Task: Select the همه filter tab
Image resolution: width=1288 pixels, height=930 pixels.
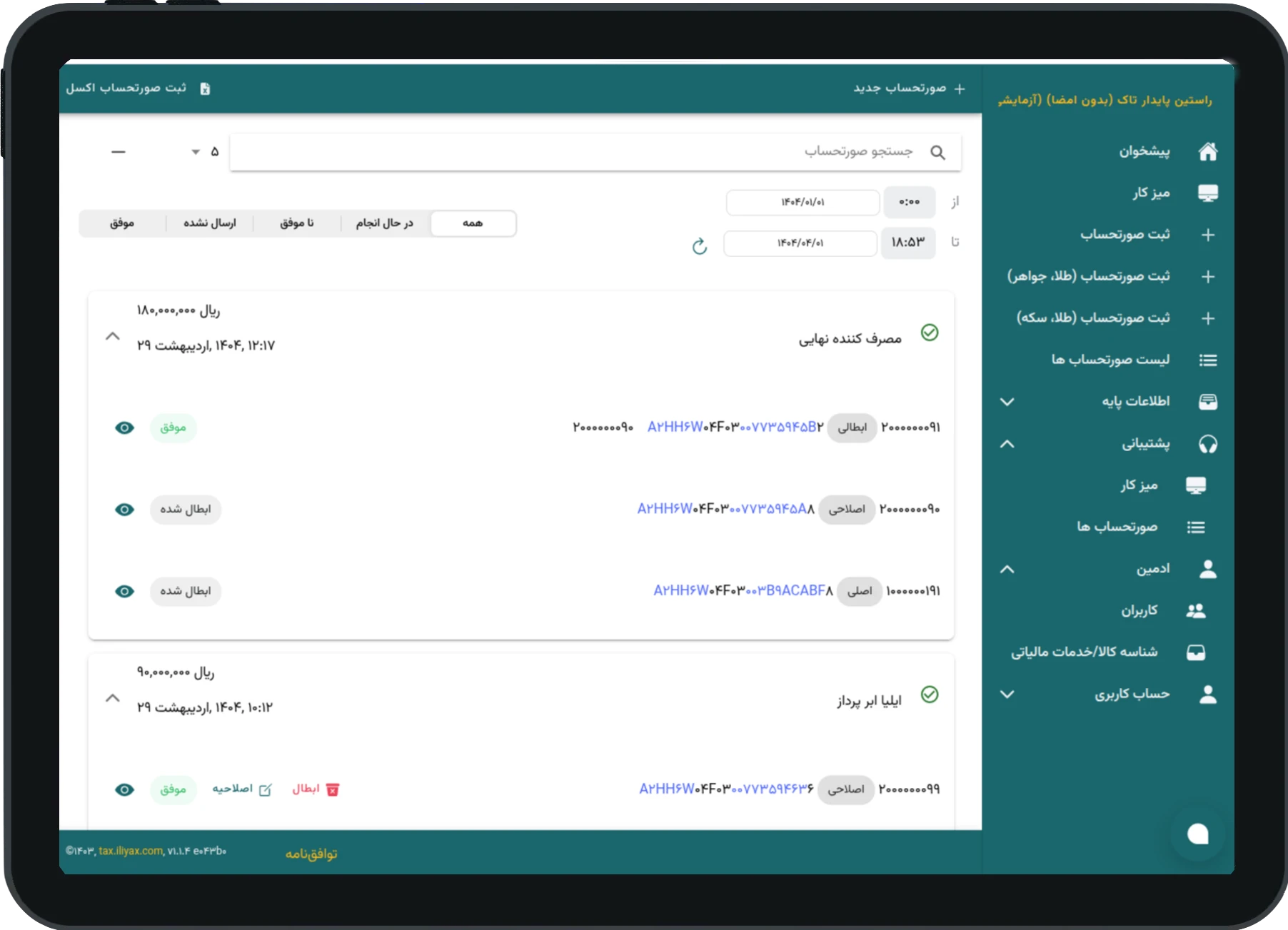Action: click(x=473, y=223)
